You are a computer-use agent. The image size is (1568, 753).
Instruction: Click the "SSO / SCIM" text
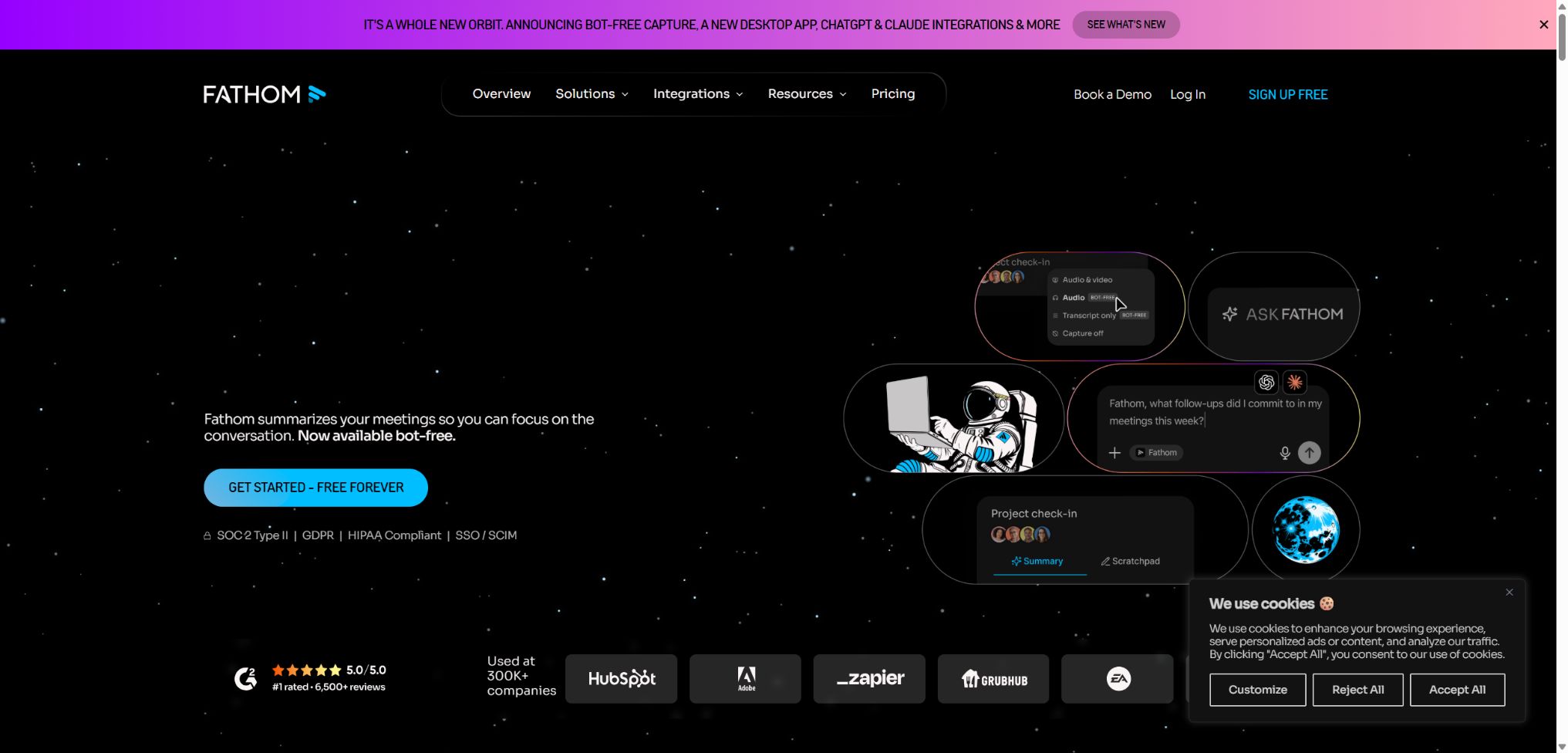(486, 535)
